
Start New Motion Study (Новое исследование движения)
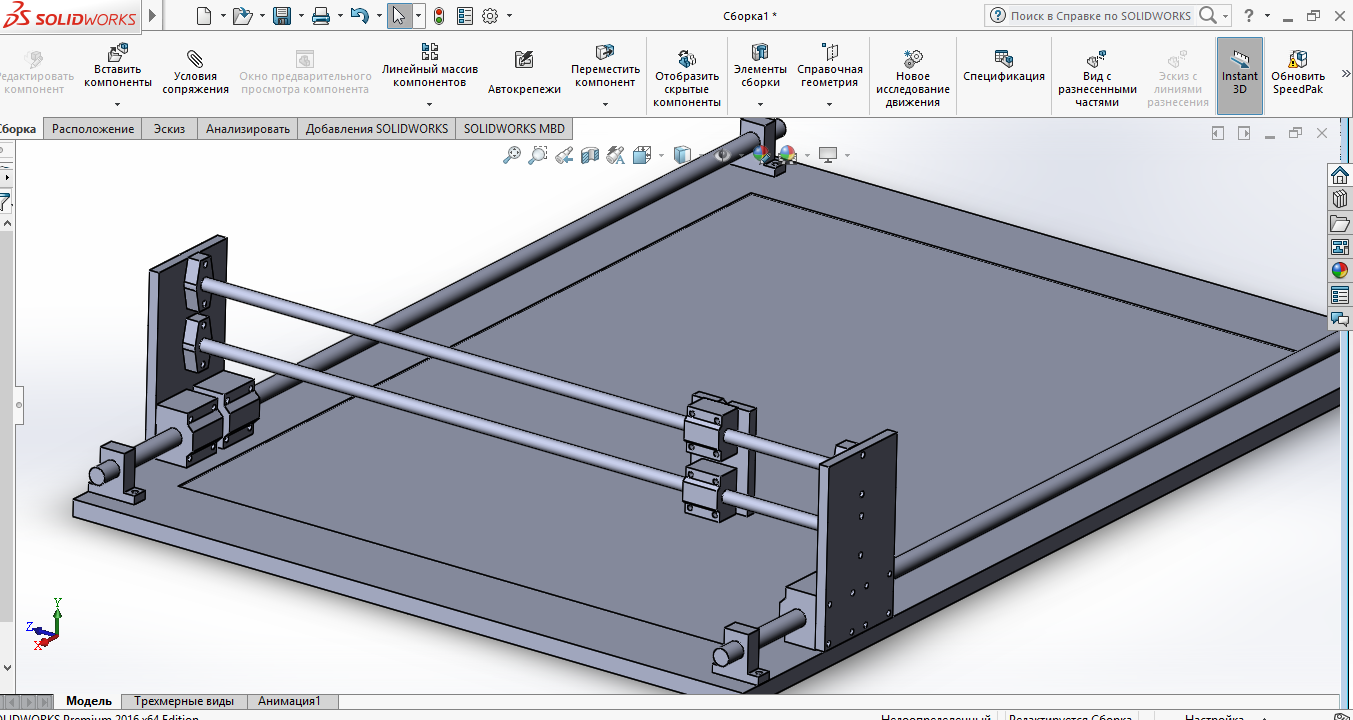pyautogui.click(x=913, y=78)
